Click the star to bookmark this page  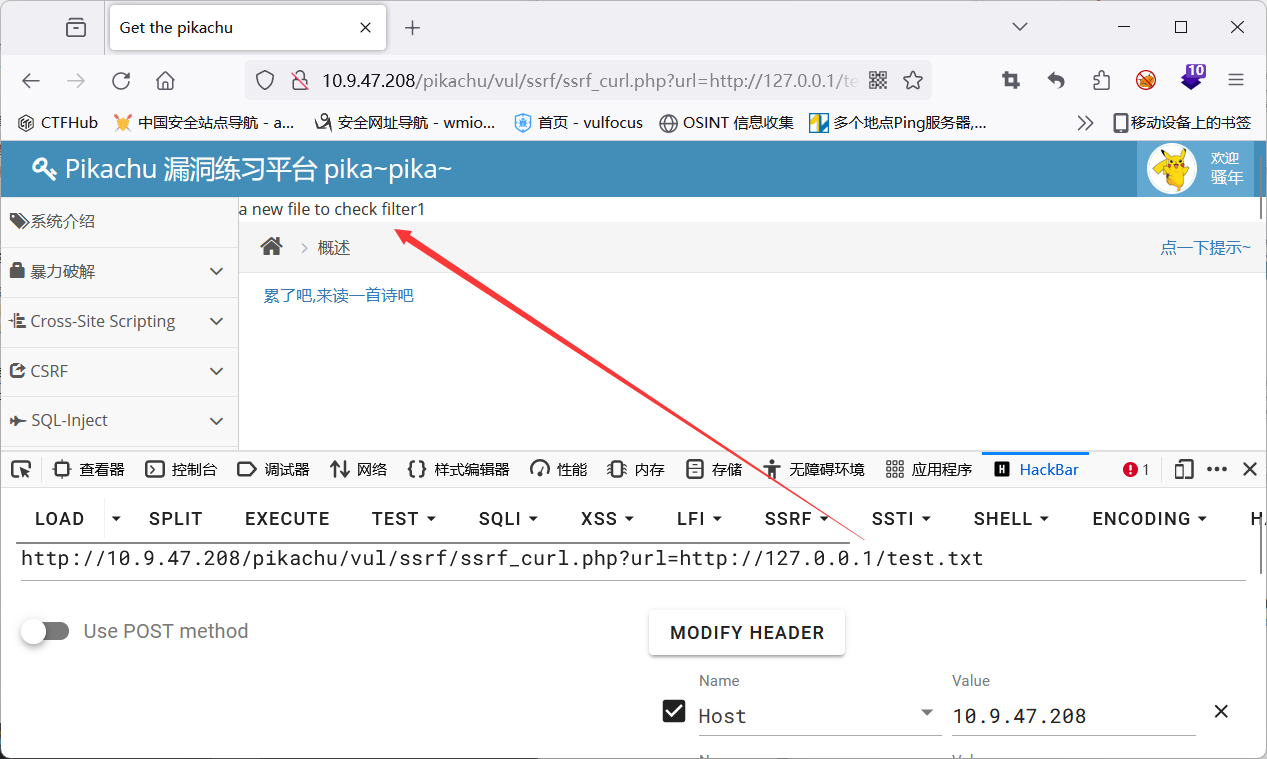pyautogui.click(x=913, y=80)
